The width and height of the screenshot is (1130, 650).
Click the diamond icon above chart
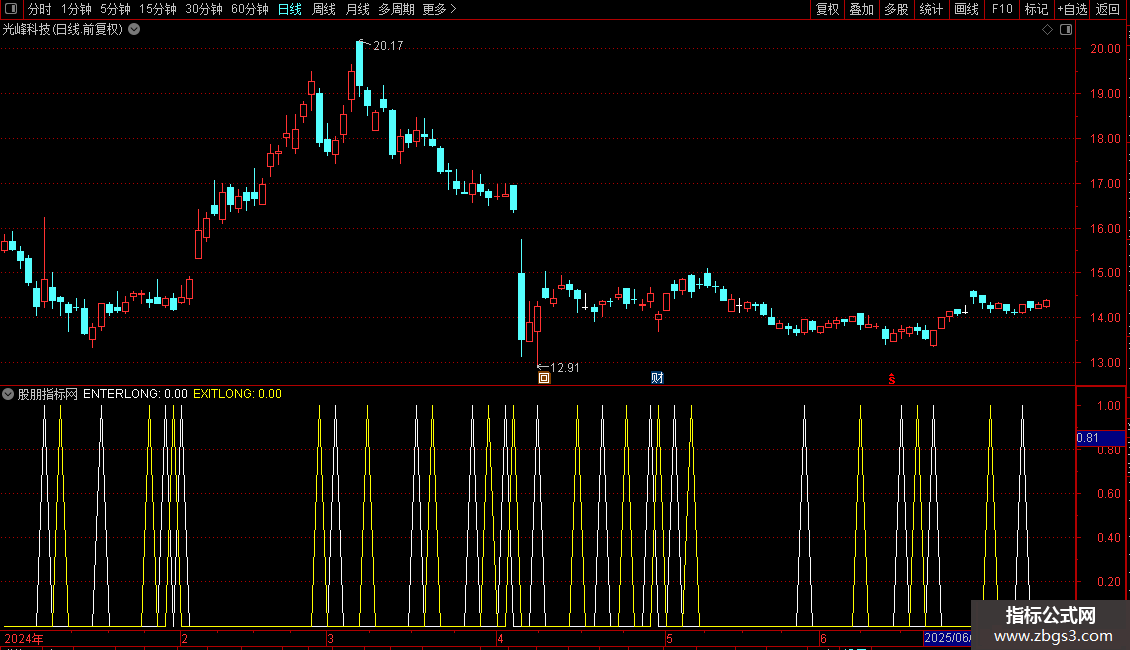[x=1048, y=30]
